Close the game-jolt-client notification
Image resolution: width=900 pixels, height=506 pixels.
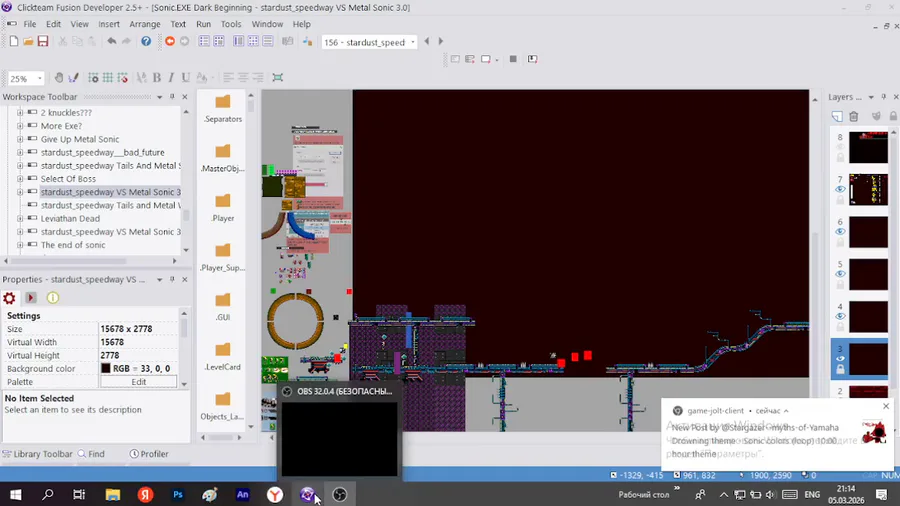(x=886, y=406)
